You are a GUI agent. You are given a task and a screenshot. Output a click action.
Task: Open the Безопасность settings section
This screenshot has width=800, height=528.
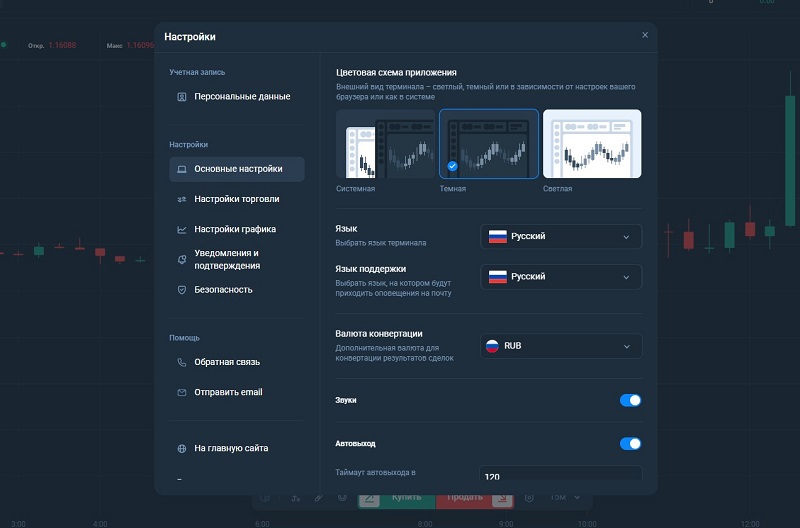[x=223, y=290]
